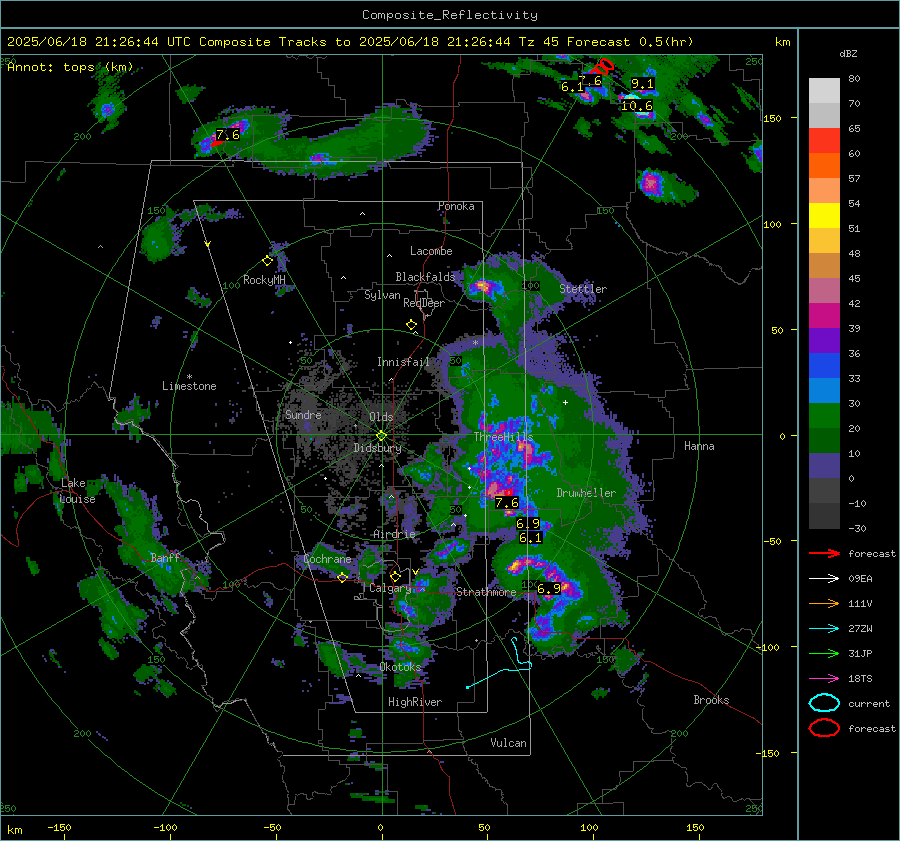This screenshot has height=841, width=900.
Task: Click the RockyMH label
Action: click(x=264, y=280)
